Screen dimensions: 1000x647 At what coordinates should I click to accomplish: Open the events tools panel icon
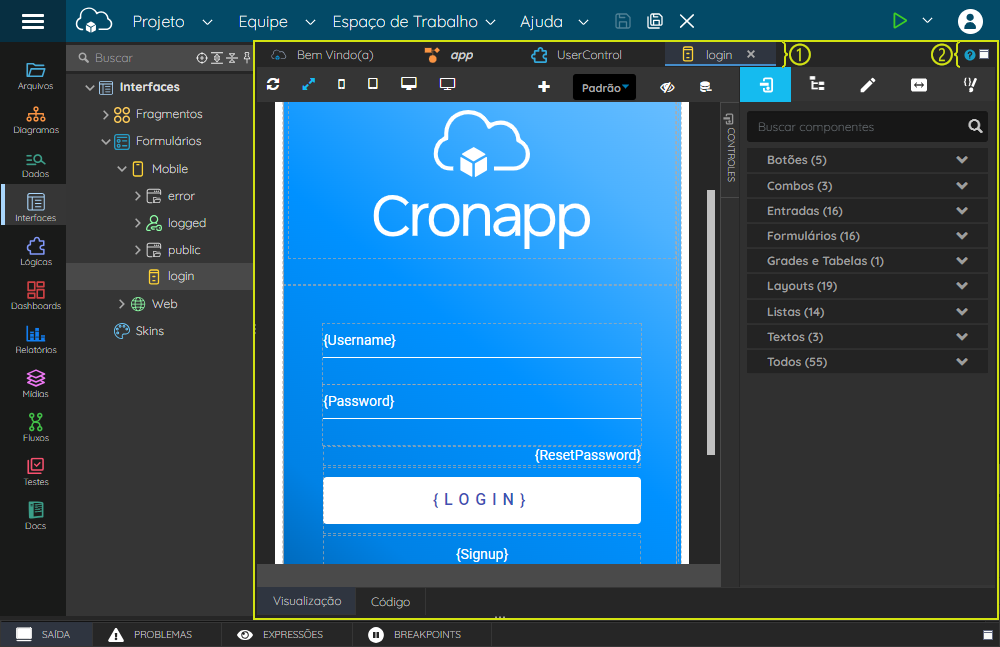(x=970, y=85)
